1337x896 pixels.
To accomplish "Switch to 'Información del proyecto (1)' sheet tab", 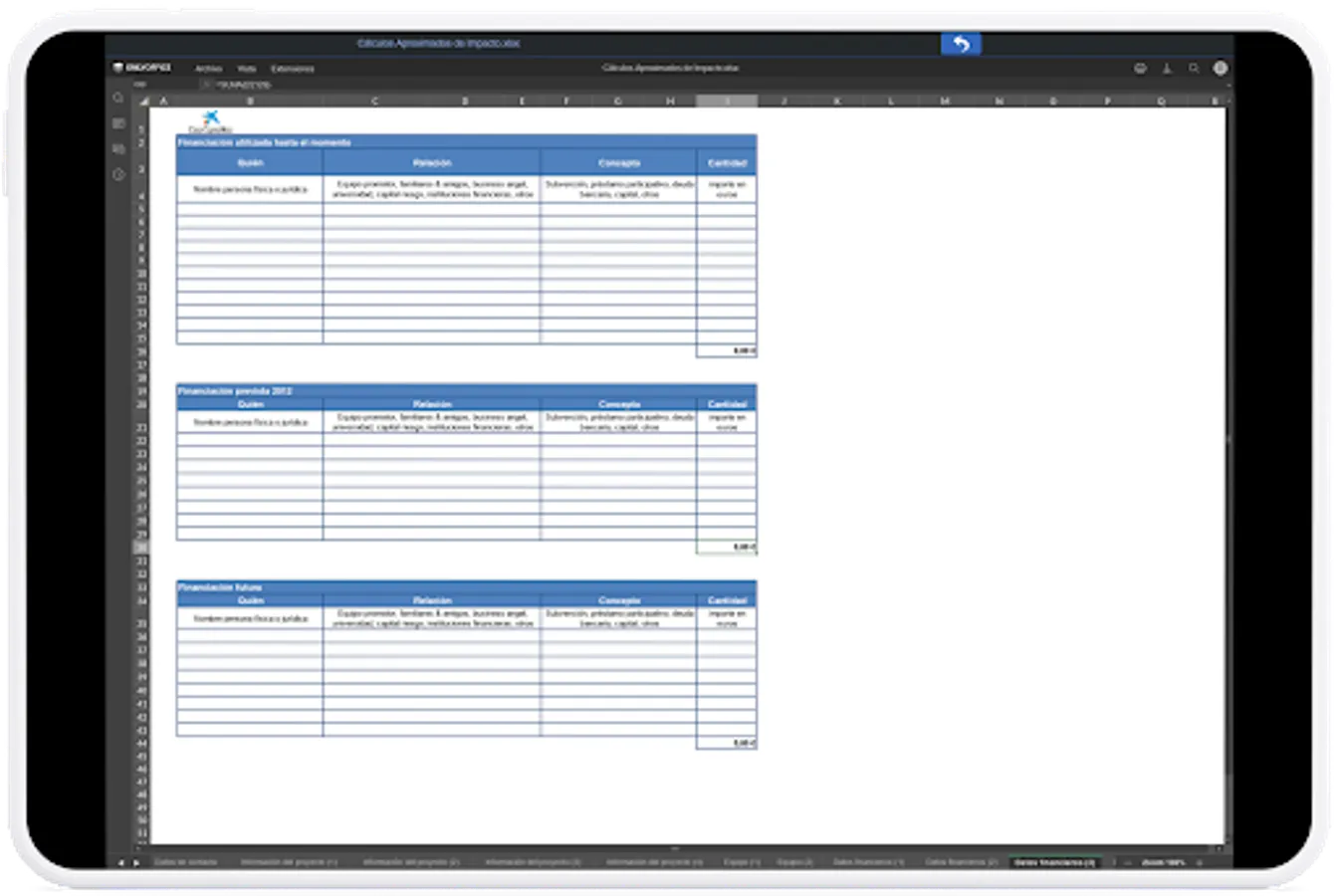I will click(289, 862).
